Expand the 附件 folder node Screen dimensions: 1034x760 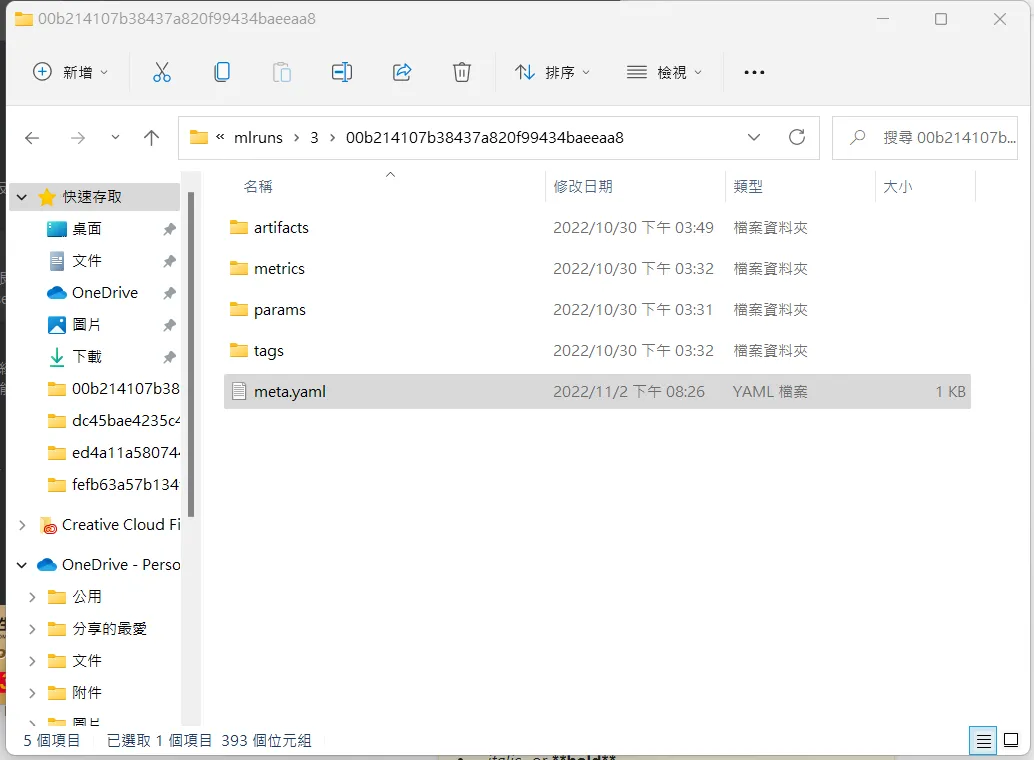click(32, 693)
